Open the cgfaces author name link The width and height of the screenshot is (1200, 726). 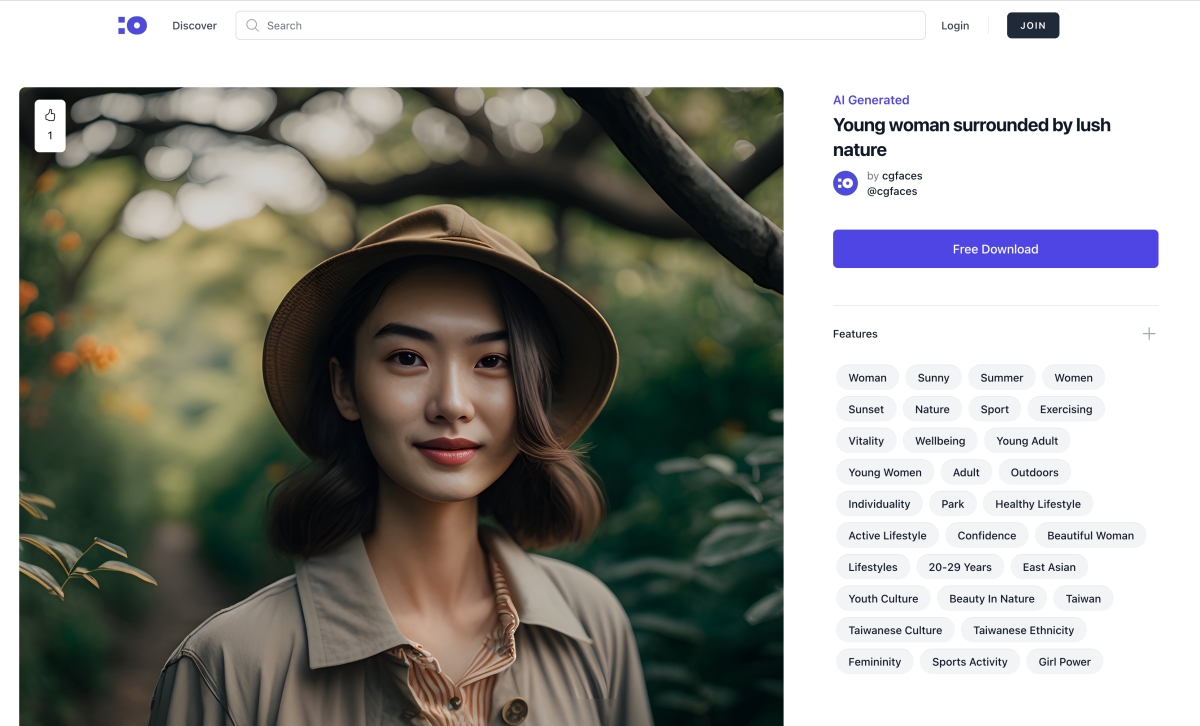(x=902, y=176)
